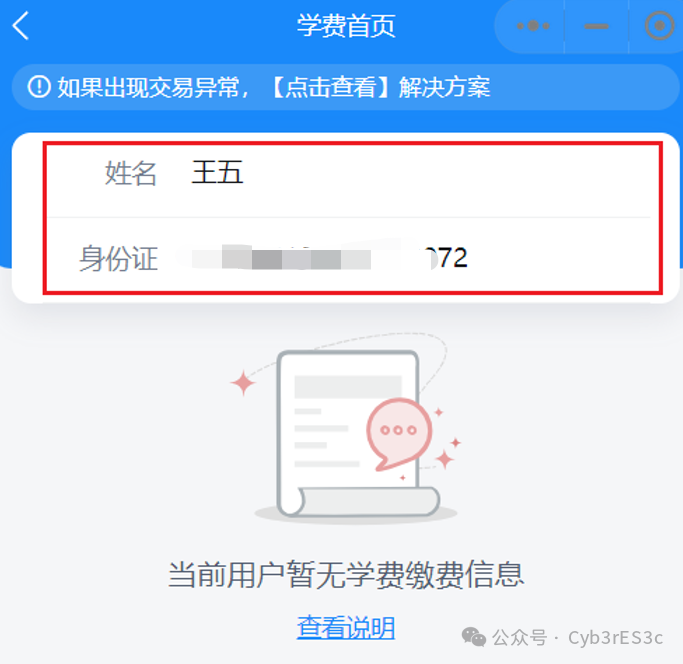
Task: Click the 如果出现交易异常 notice banner
Action: pos(345,87)
